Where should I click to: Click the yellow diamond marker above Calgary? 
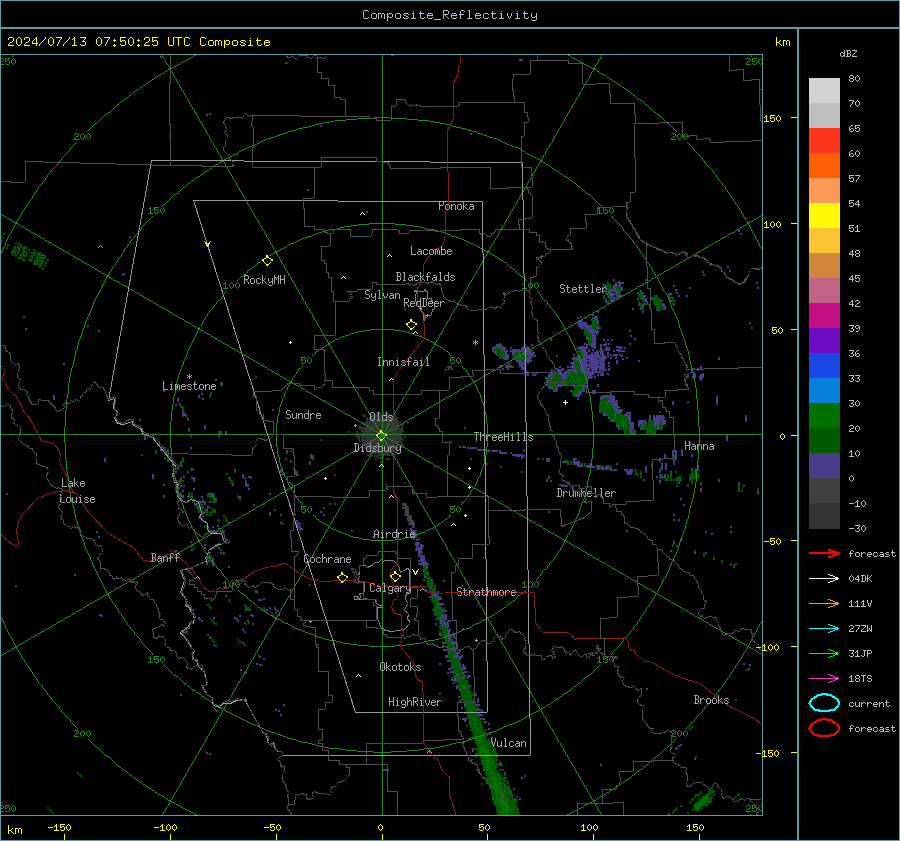tap(395, 576)
